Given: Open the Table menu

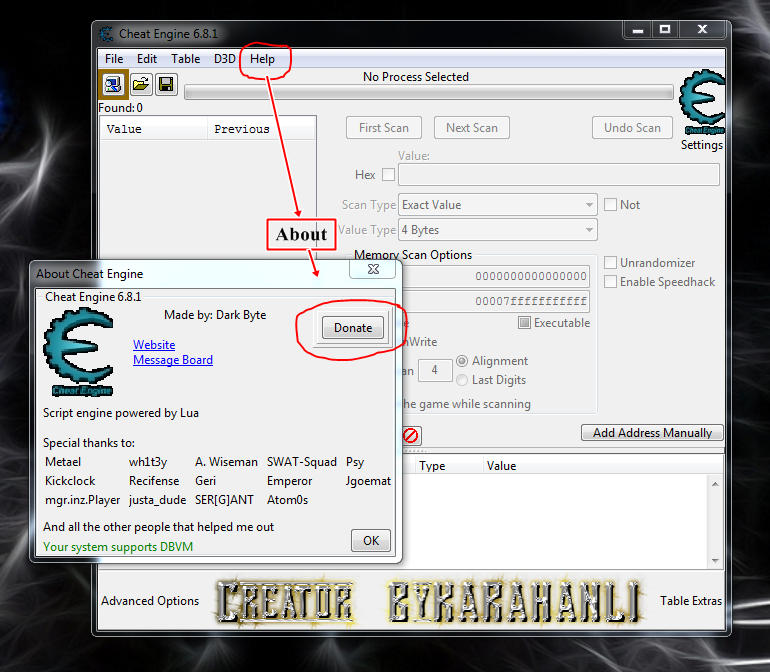Looking at the screenshot, I should 185,59.
